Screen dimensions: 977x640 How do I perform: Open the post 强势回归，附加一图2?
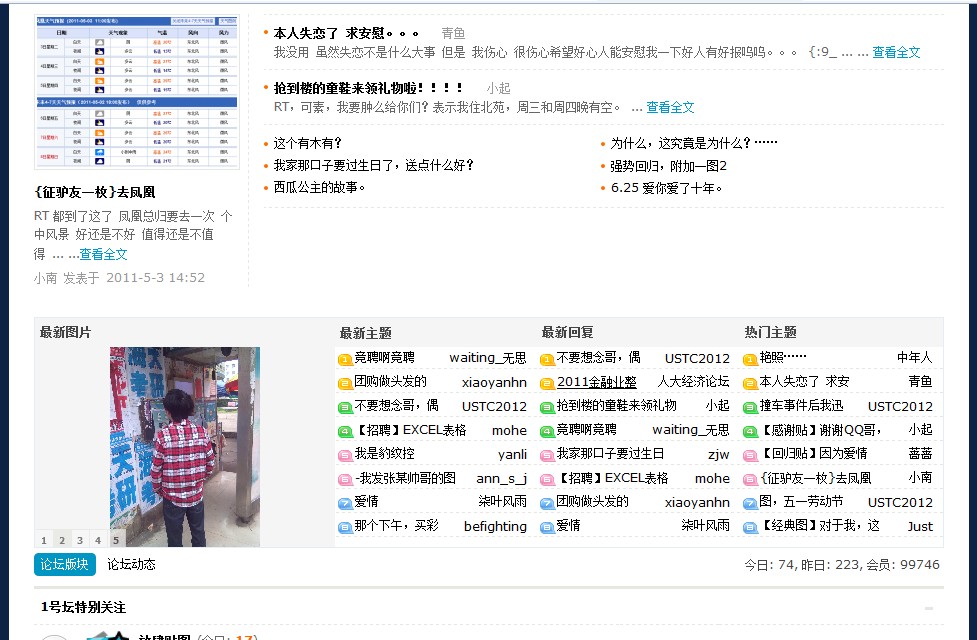tap(669, 166)
